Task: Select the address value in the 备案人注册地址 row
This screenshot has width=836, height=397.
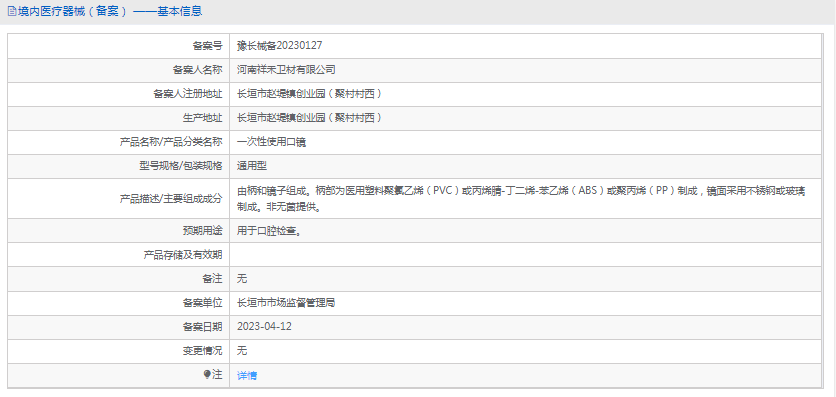Action: click(x=309, y=94)
